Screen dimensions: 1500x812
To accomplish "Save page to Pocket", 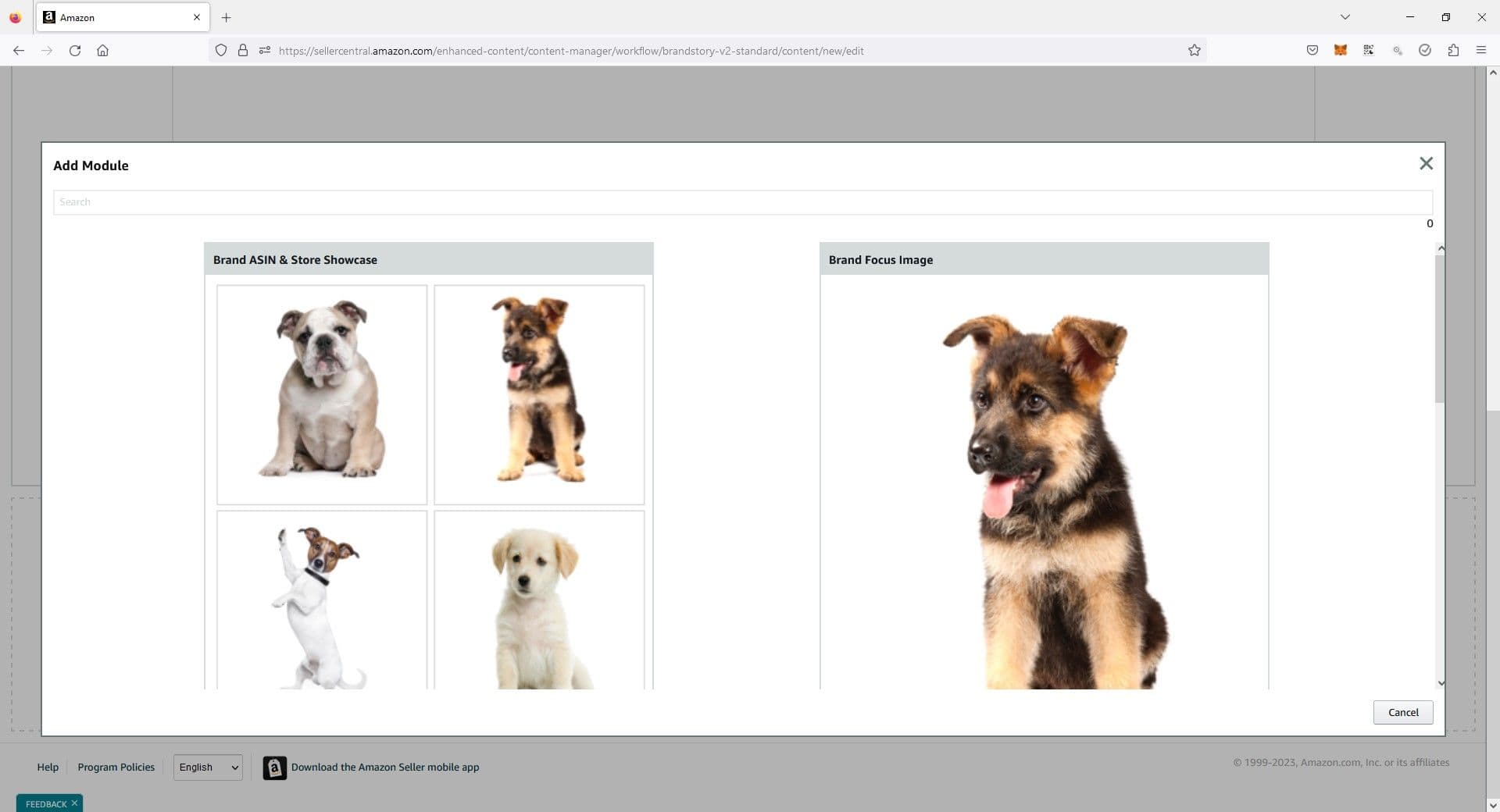I will coord(1312,51).
